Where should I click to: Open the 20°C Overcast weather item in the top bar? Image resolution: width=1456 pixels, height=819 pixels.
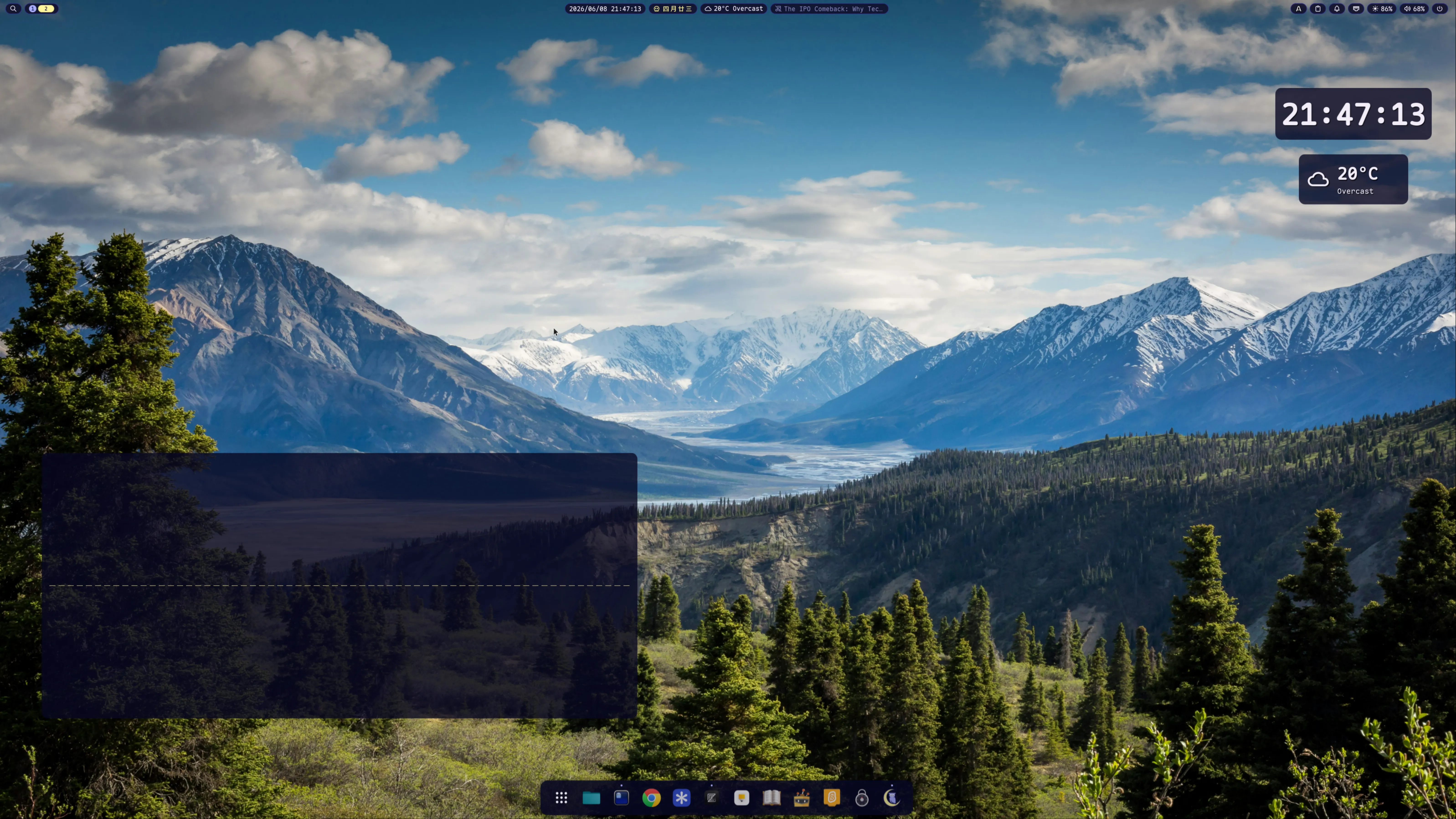point(734,8)
